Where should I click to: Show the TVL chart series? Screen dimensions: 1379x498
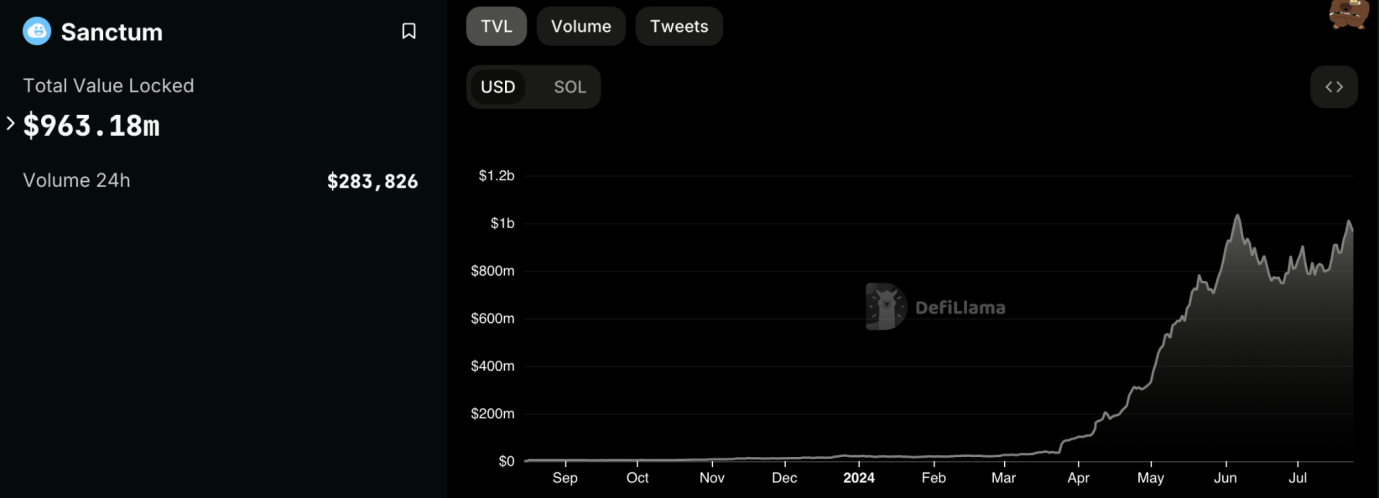pyautogui.click(x=496, y=27)
